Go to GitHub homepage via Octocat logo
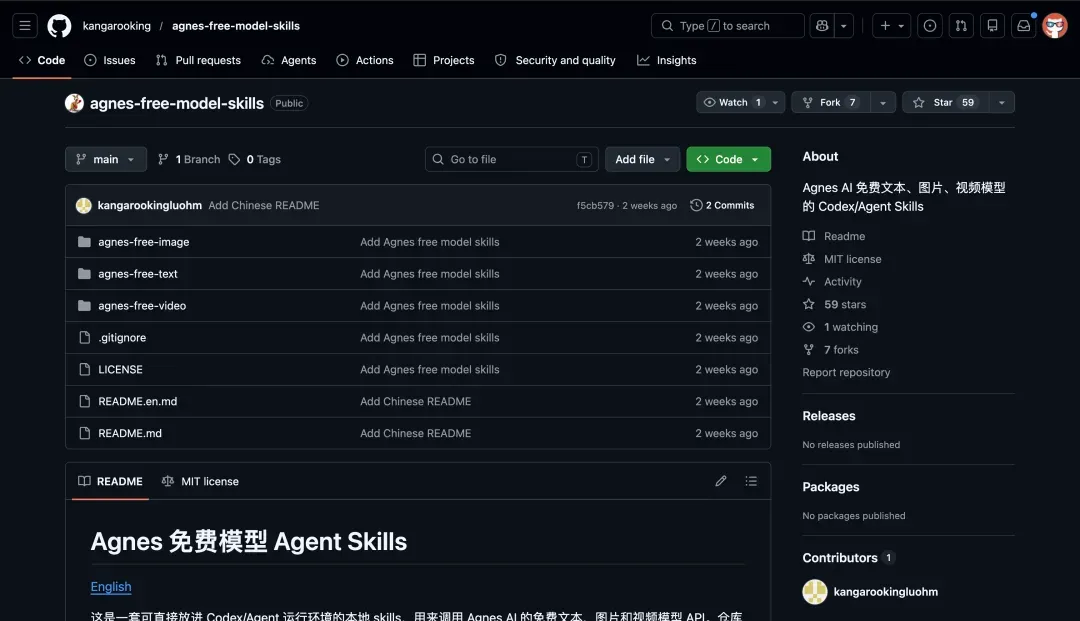This screenshot has width=1080, height=621. [x=59, y=26]
